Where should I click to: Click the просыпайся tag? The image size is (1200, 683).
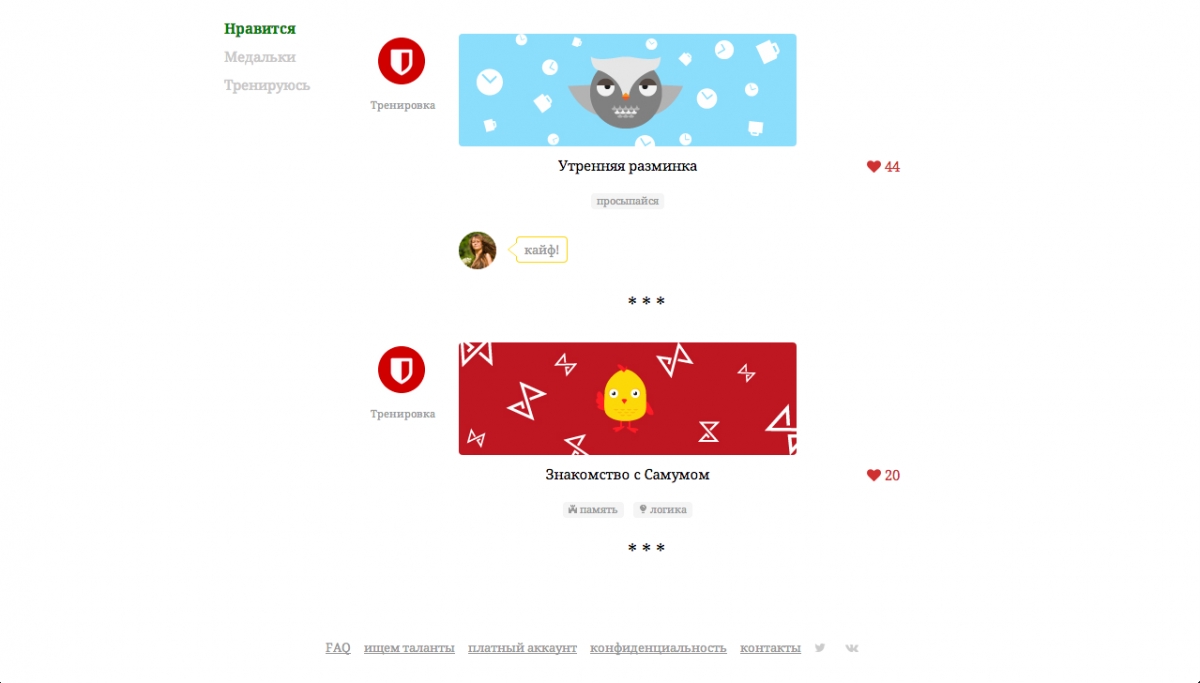[627, 201]
